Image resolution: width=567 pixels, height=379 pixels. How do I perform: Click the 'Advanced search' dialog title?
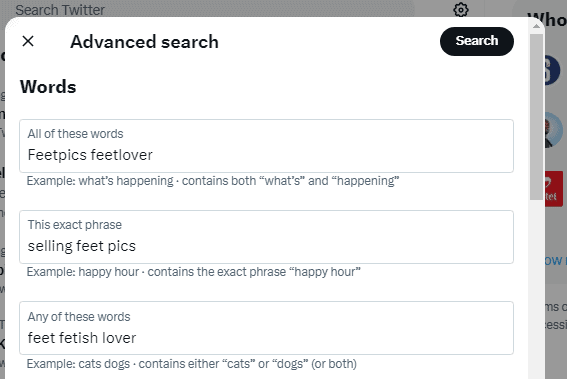click(144, 42)
